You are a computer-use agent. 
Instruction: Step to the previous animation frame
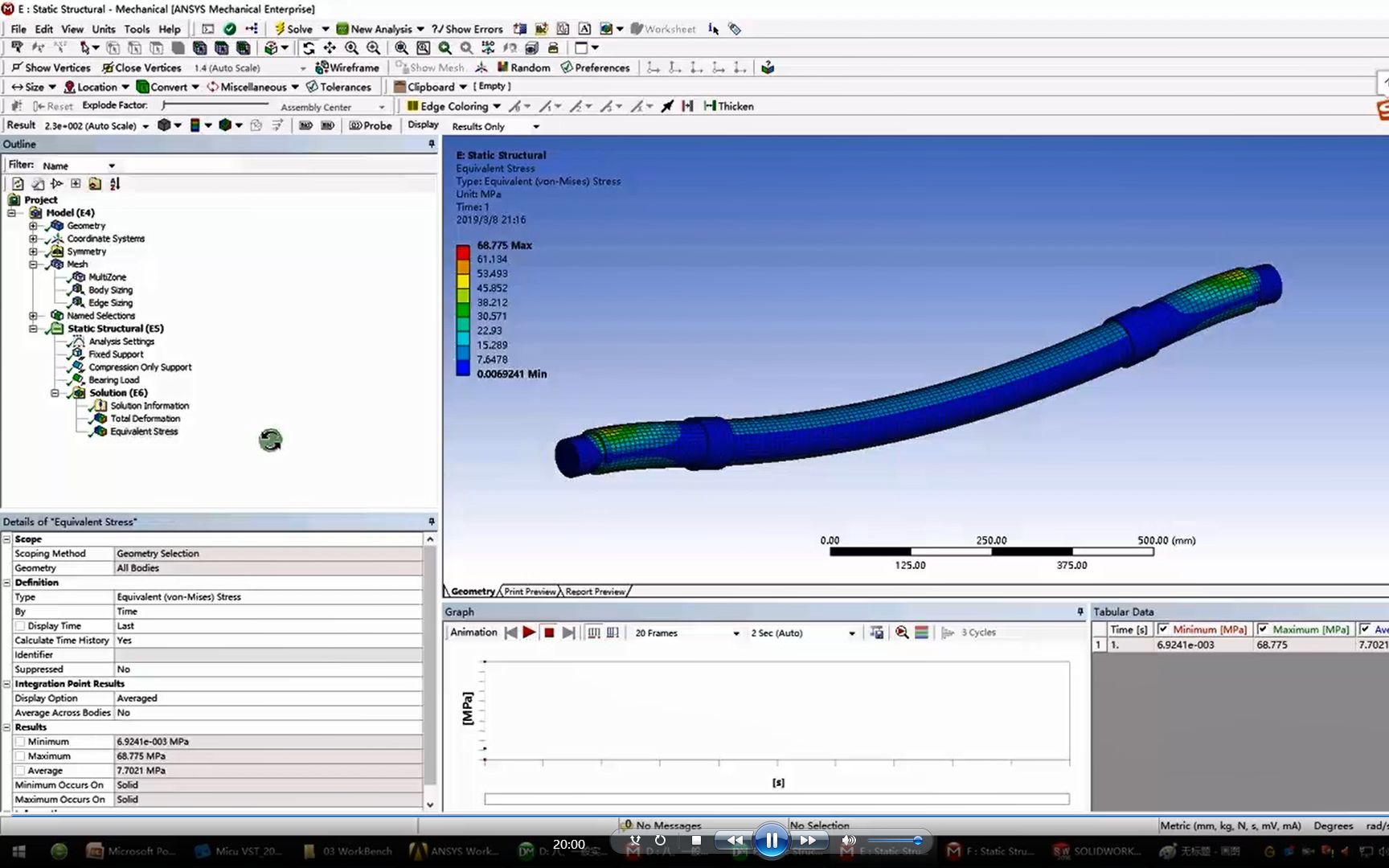pyautogui.click(x=510, y=633)
